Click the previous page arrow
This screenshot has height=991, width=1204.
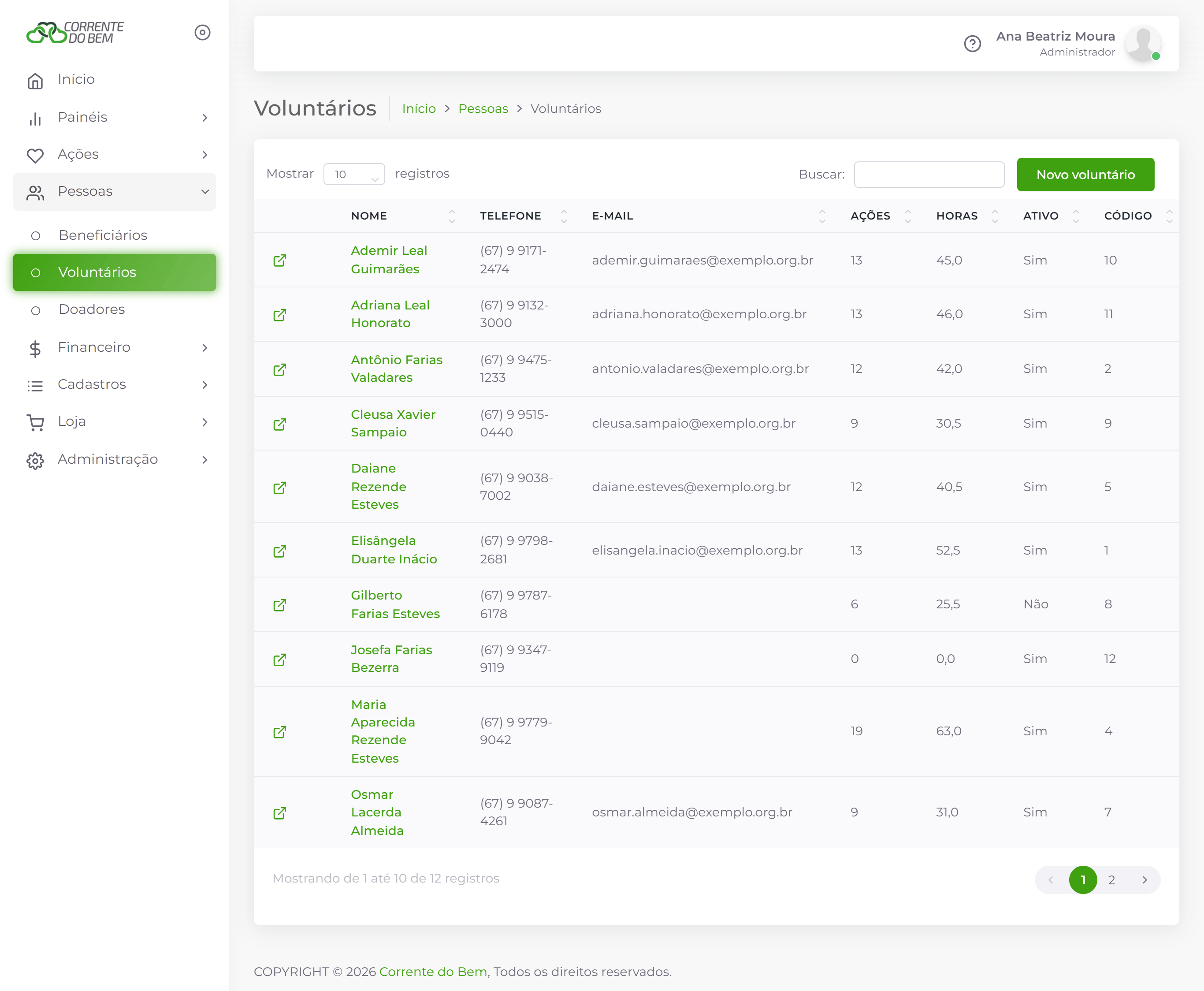pos(1051,879)
